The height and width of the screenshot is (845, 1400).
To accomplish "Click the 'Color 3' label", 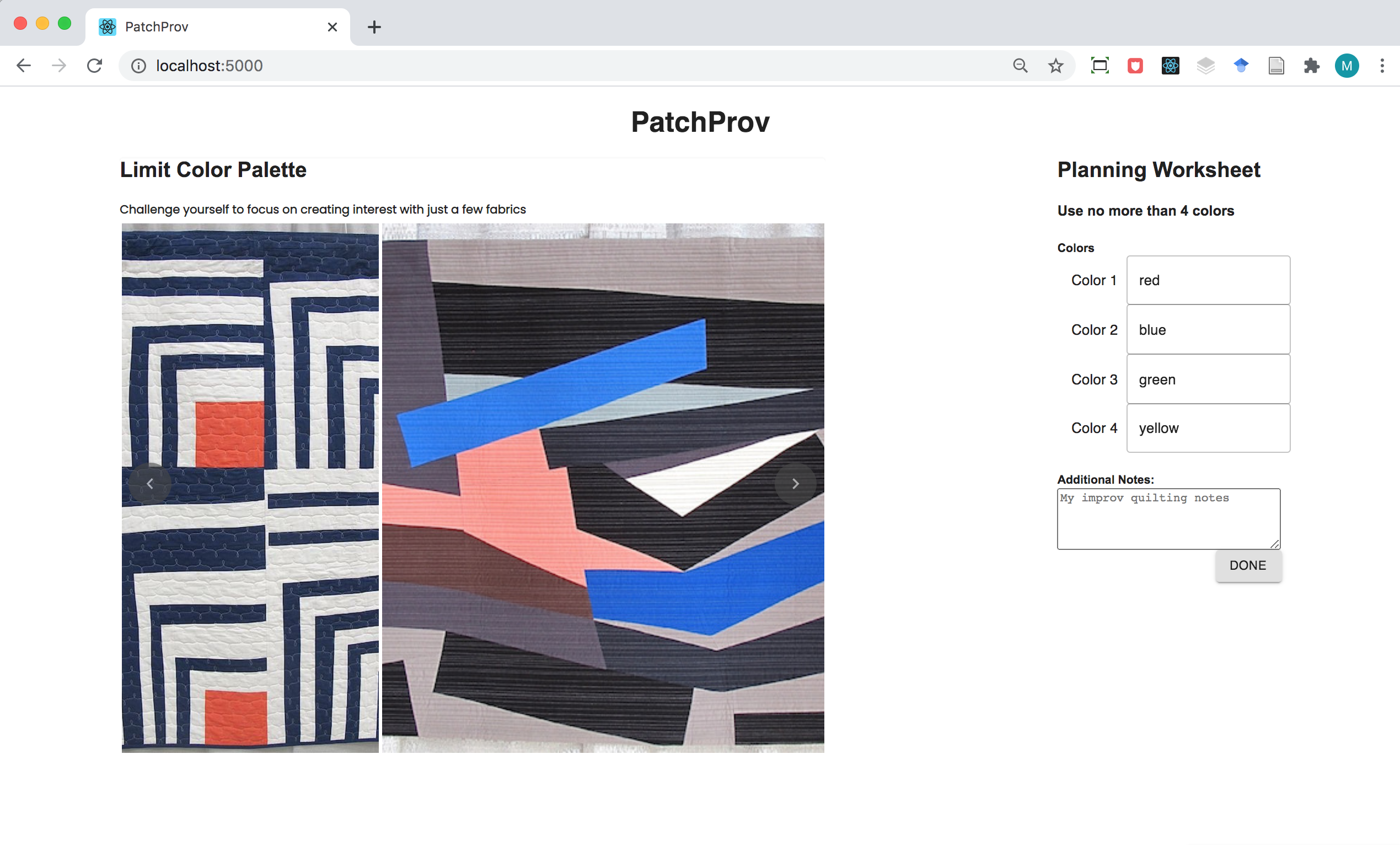I will [1094, 379].
